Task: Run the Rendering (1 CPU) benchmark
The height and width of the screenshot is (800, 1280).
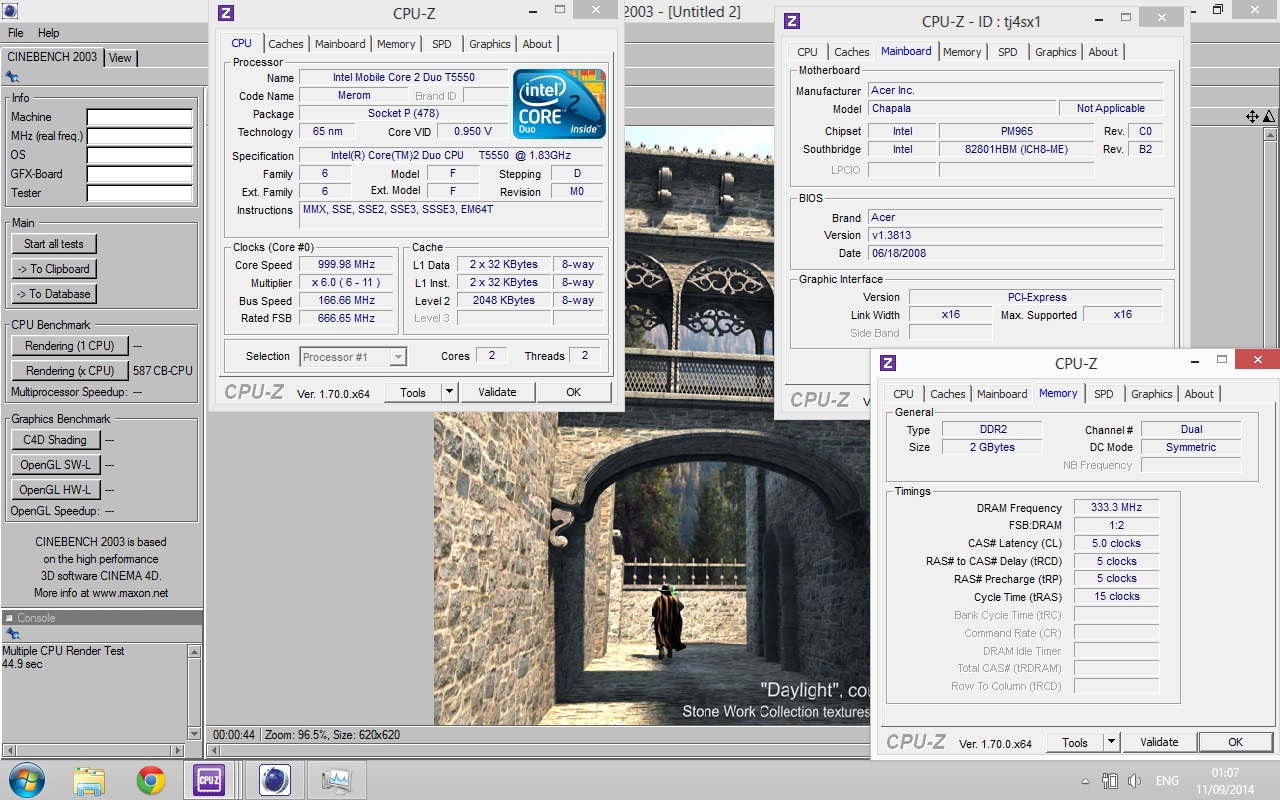Action: 70,346
